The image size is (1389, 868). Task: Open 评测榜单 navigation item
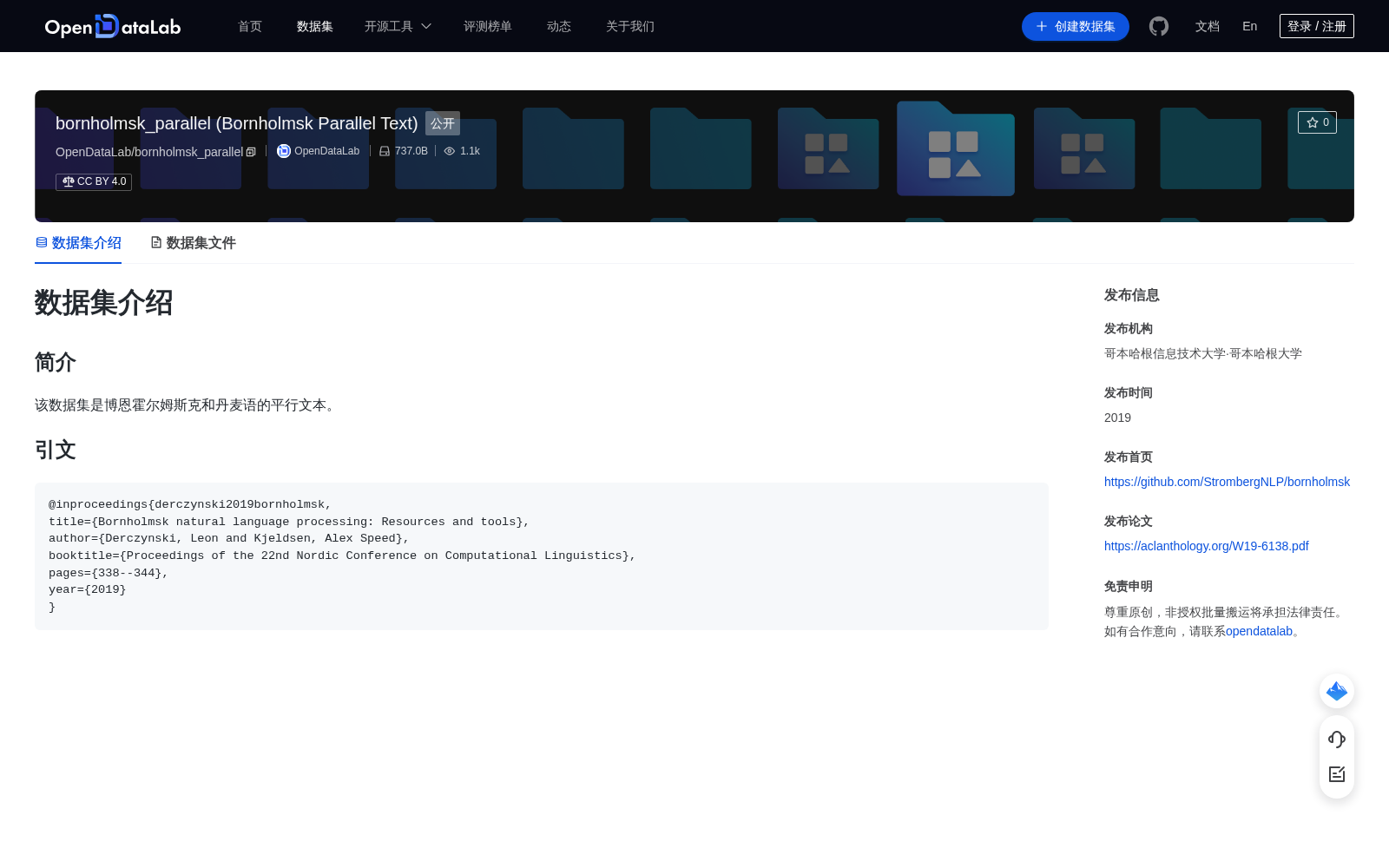coord(487,26)
